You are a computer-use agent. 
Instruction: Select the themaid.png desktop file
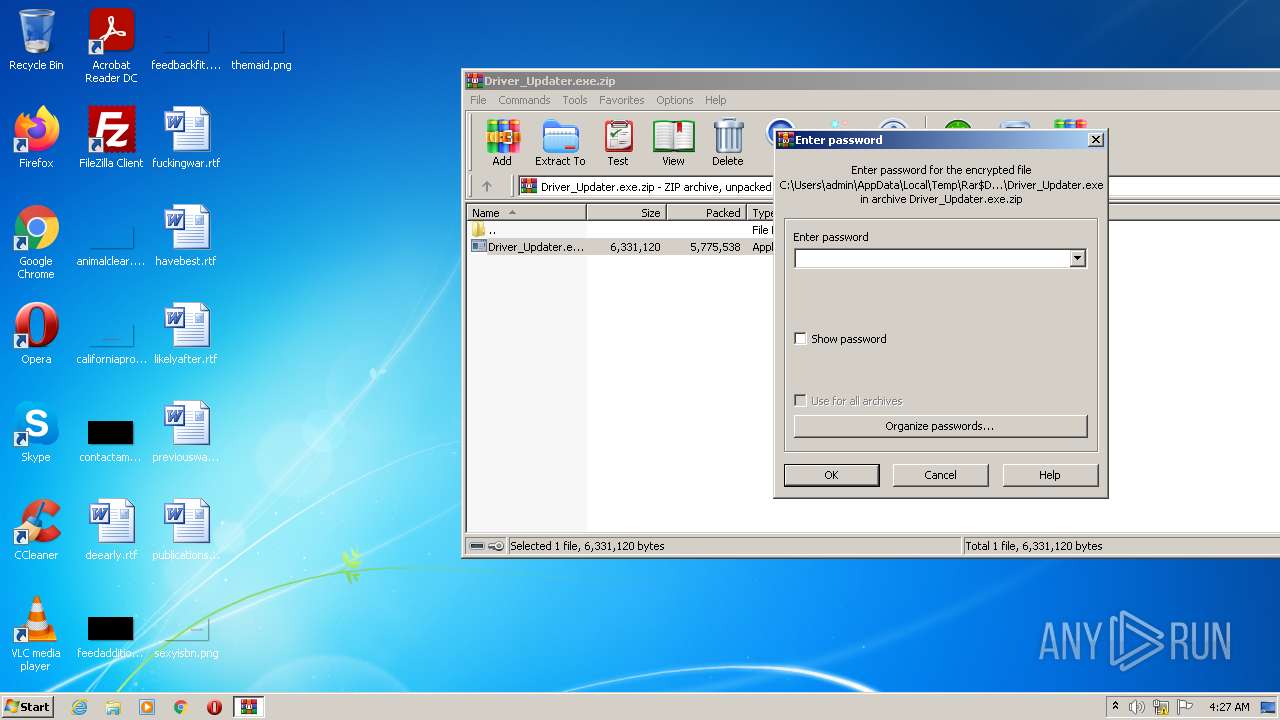point(261,46)
